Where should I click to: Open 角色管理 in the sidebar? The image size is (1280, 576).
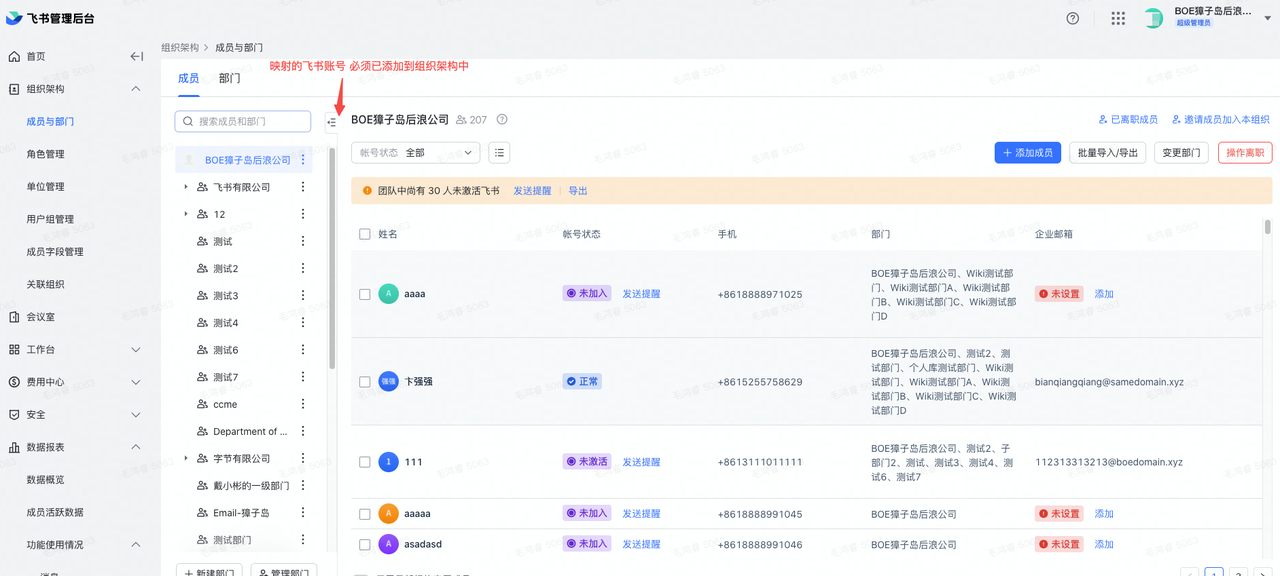click(x=45, y=154)
